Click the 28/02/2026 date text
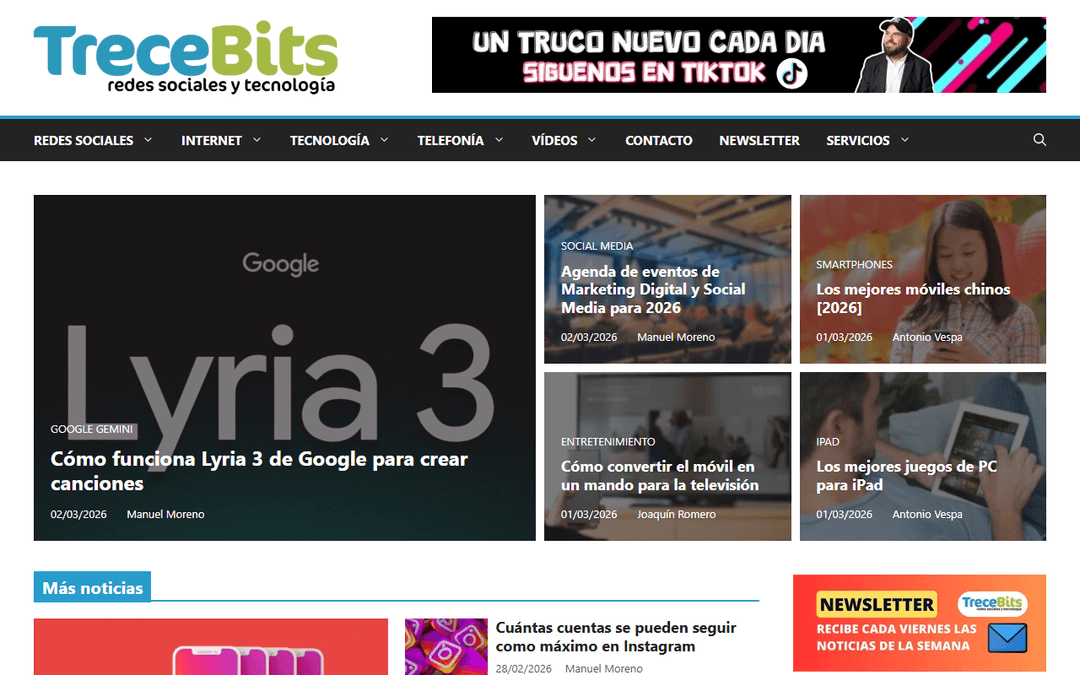The image size is (1080, 675). click(523, 668)
